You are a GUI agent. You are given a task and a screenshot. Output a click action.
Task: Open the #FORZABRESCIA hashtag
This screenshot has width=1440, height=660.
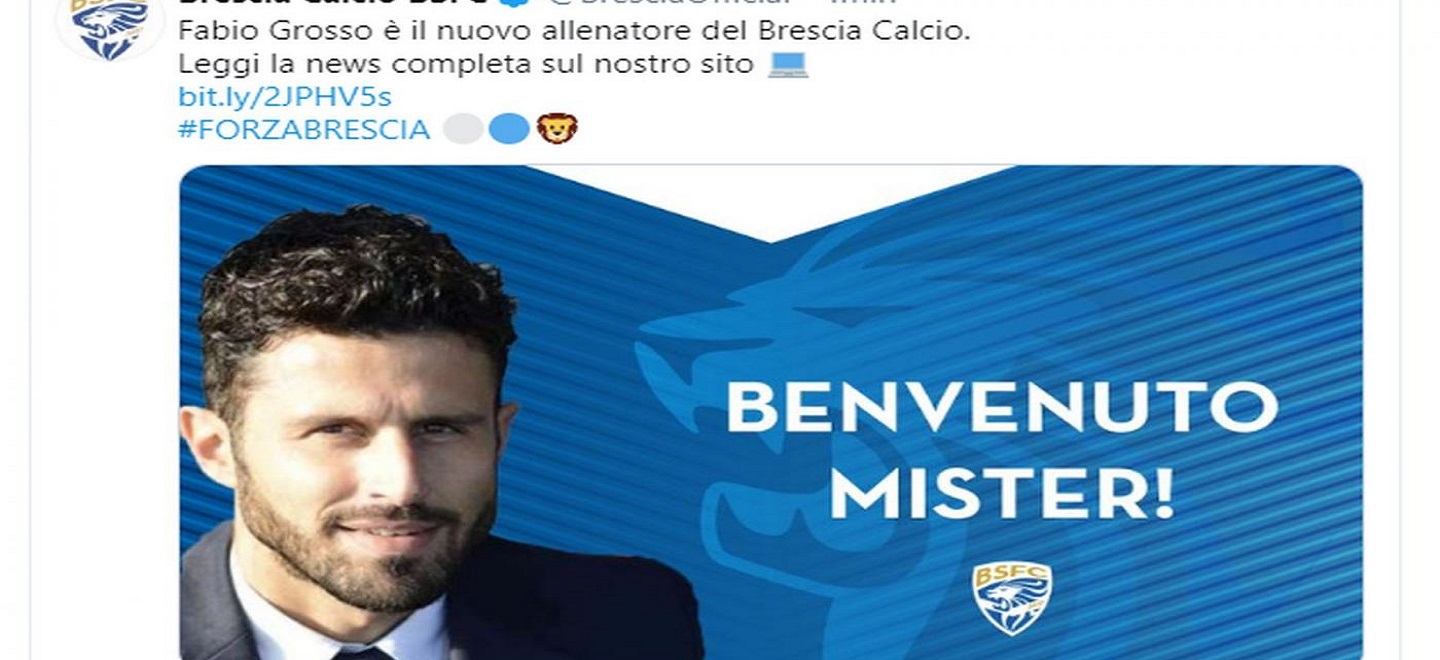point(304,129)
